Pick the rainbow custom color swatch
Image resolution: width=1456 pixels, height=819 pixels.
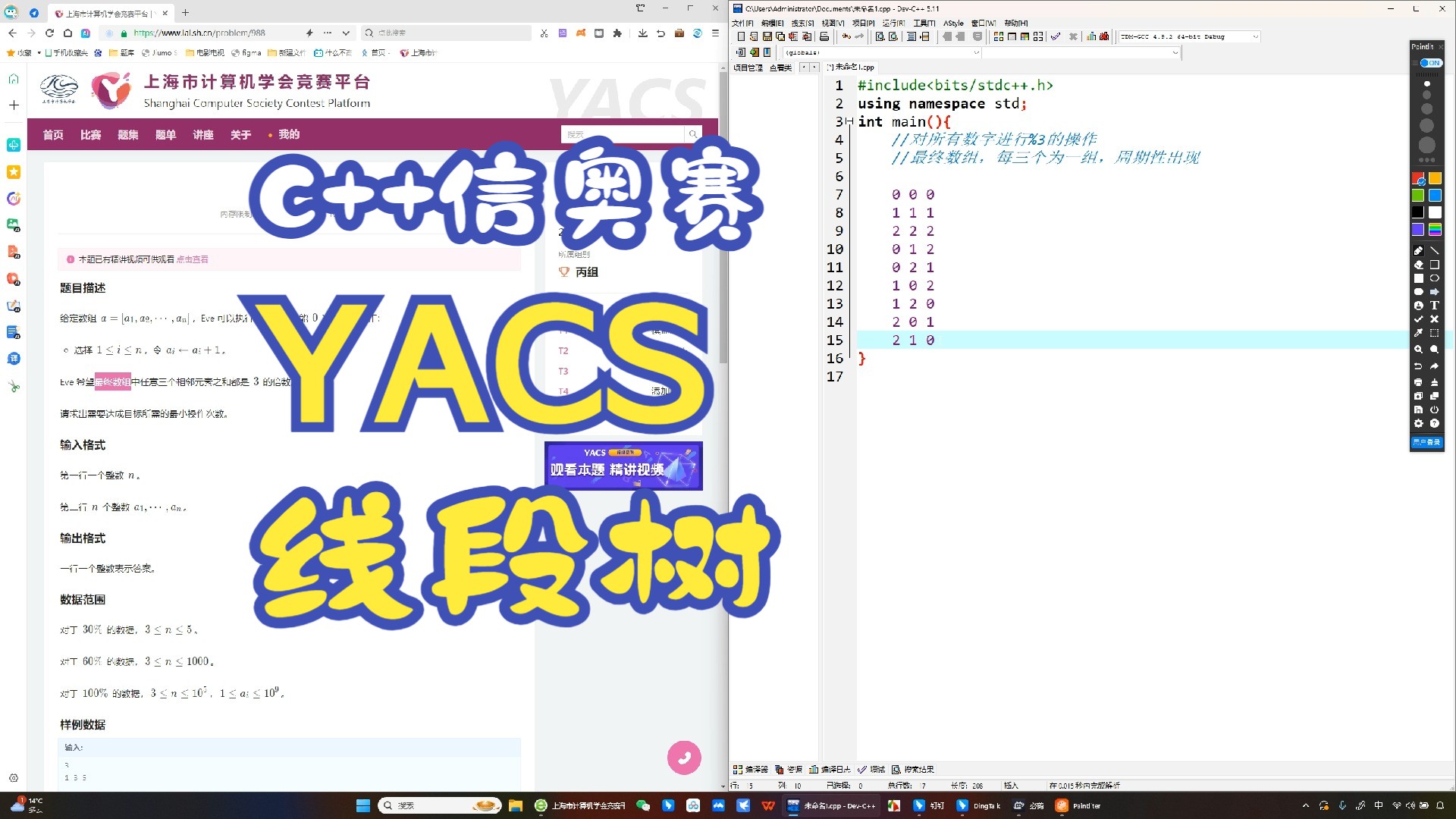[x=1435, y=229]
